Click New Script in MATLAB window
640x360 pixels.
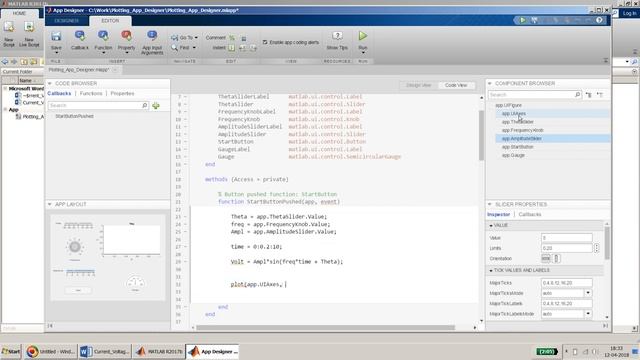click(x=9, y=34)
